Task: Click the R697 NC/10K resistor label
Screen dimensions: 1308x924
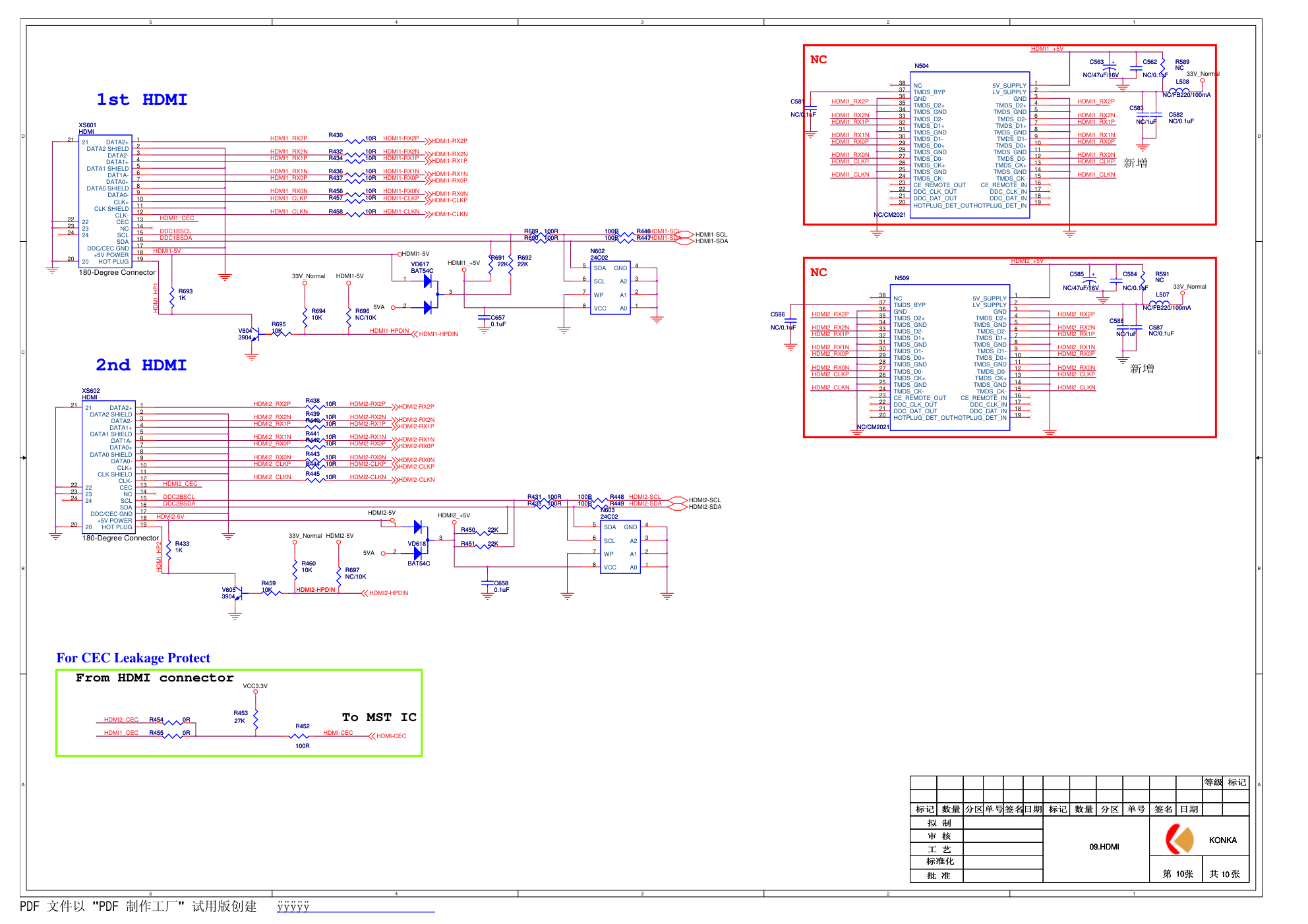Action: click(355, 573)
